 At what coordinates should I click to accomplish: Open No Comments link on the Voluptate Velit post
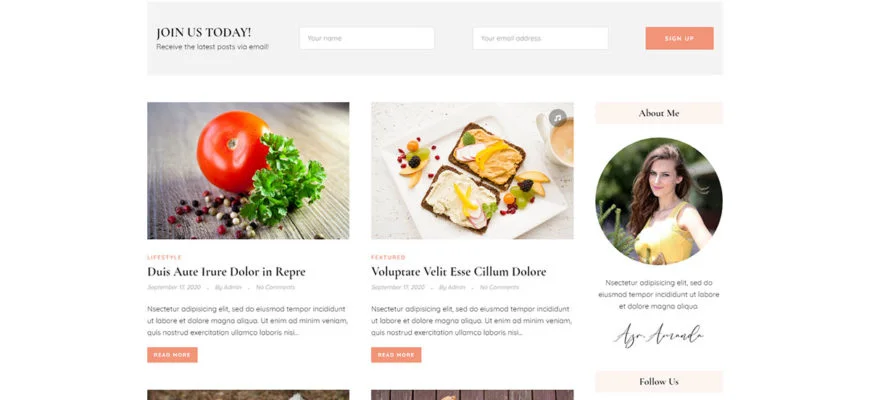(x=499, y=287)
